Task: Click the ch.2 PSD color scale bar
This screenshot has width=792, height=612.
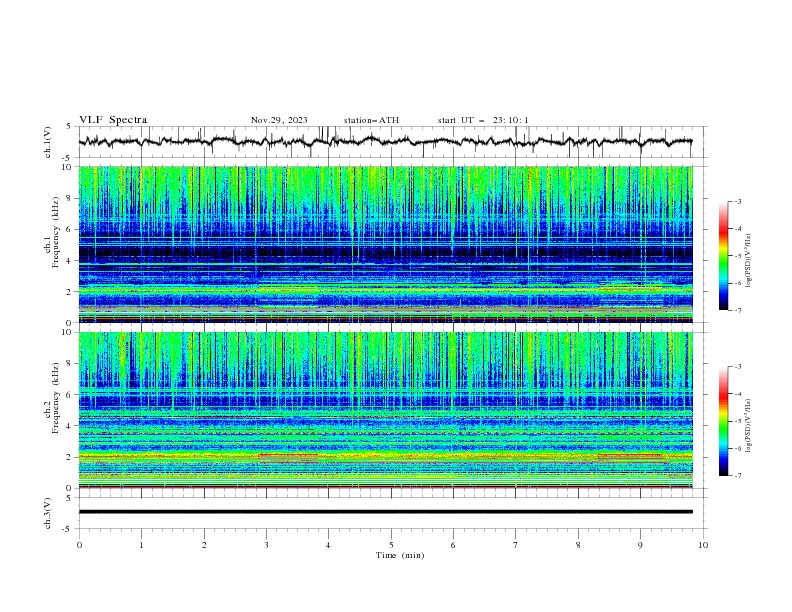Action: (723, 421)
